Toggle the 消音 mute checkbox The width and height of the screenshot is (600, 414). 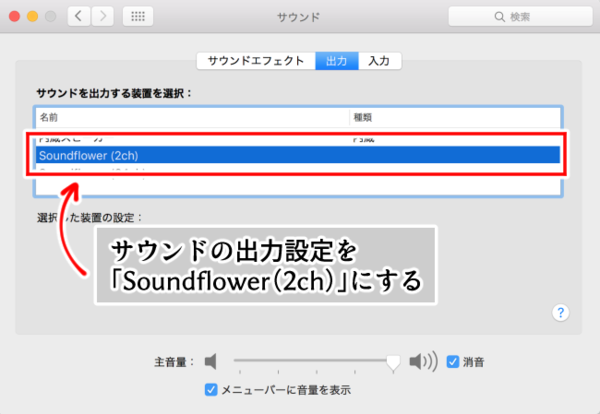453,362
